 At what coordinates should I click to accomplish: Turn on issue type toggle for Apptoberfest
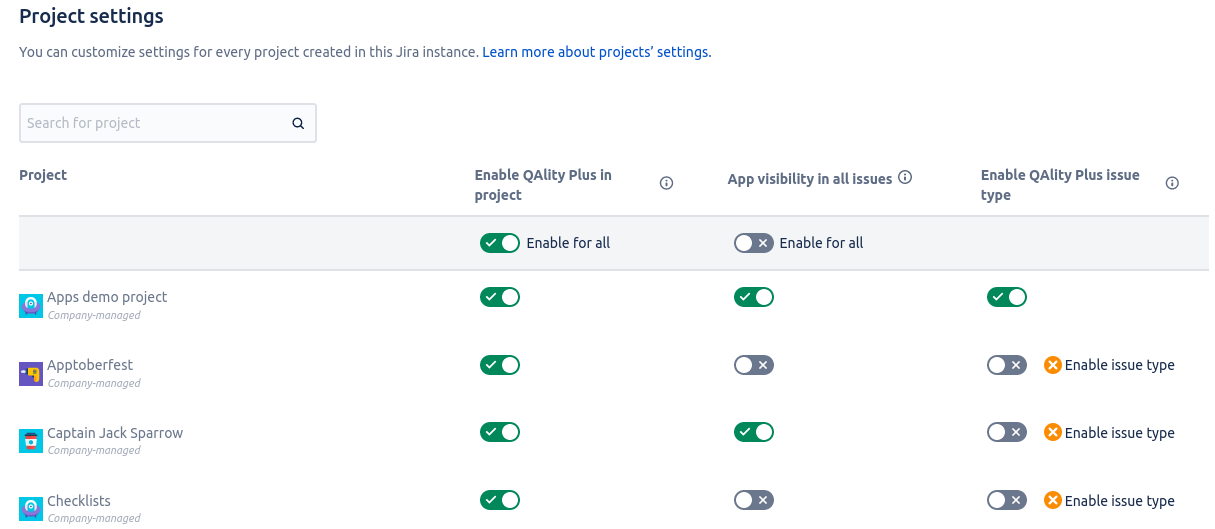pos(1007,365)
